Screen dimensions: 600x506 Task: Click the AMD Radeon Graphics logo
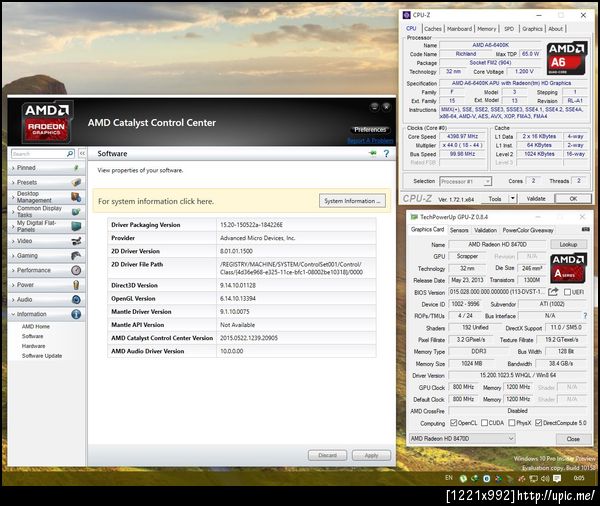47,122
